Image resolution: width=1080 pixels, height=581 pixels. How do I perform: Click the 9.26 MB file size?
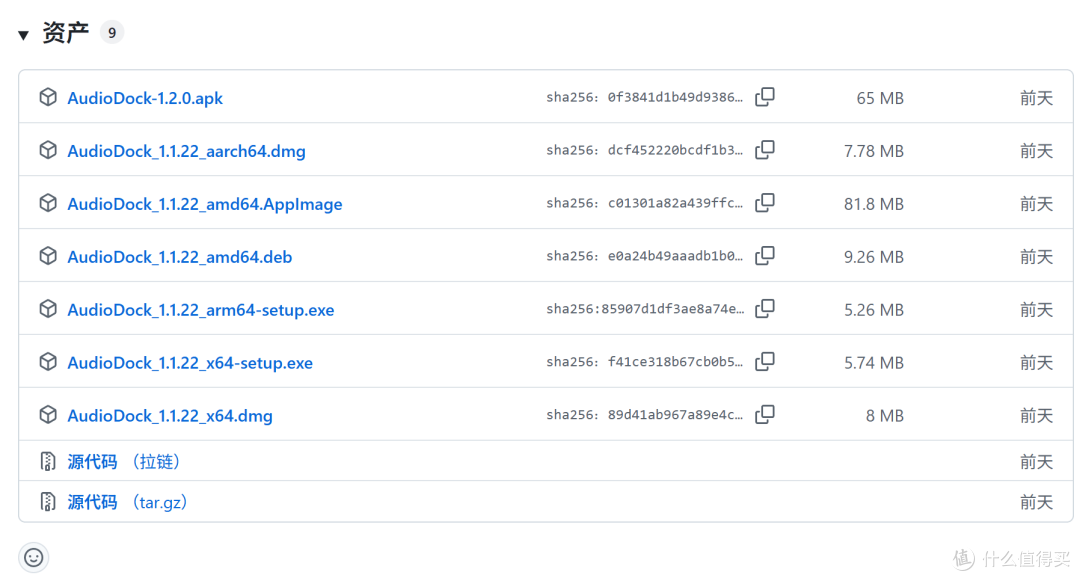coord(873,257)
